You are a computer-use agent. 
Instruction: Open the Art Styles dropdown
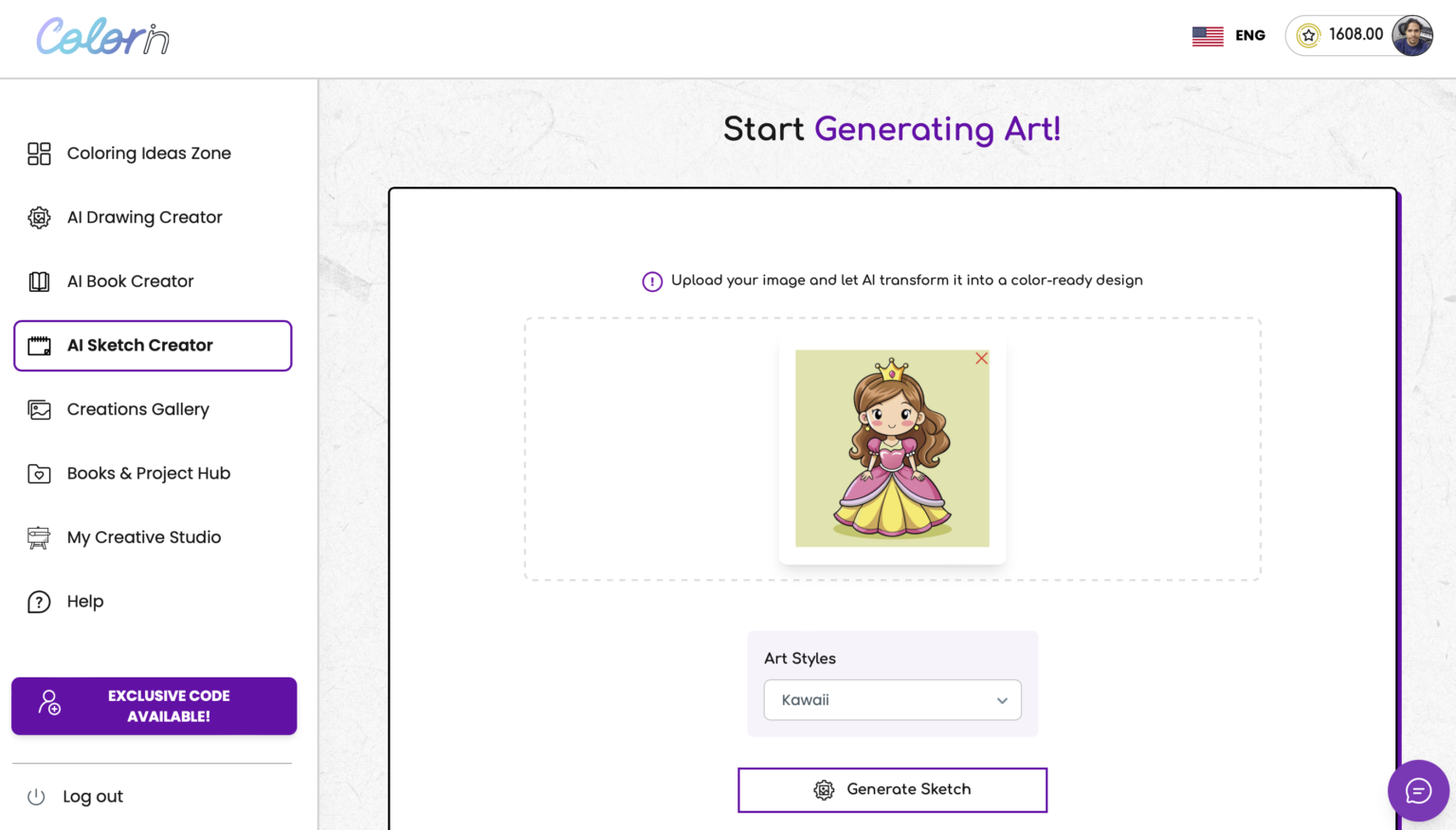point(892,699)
